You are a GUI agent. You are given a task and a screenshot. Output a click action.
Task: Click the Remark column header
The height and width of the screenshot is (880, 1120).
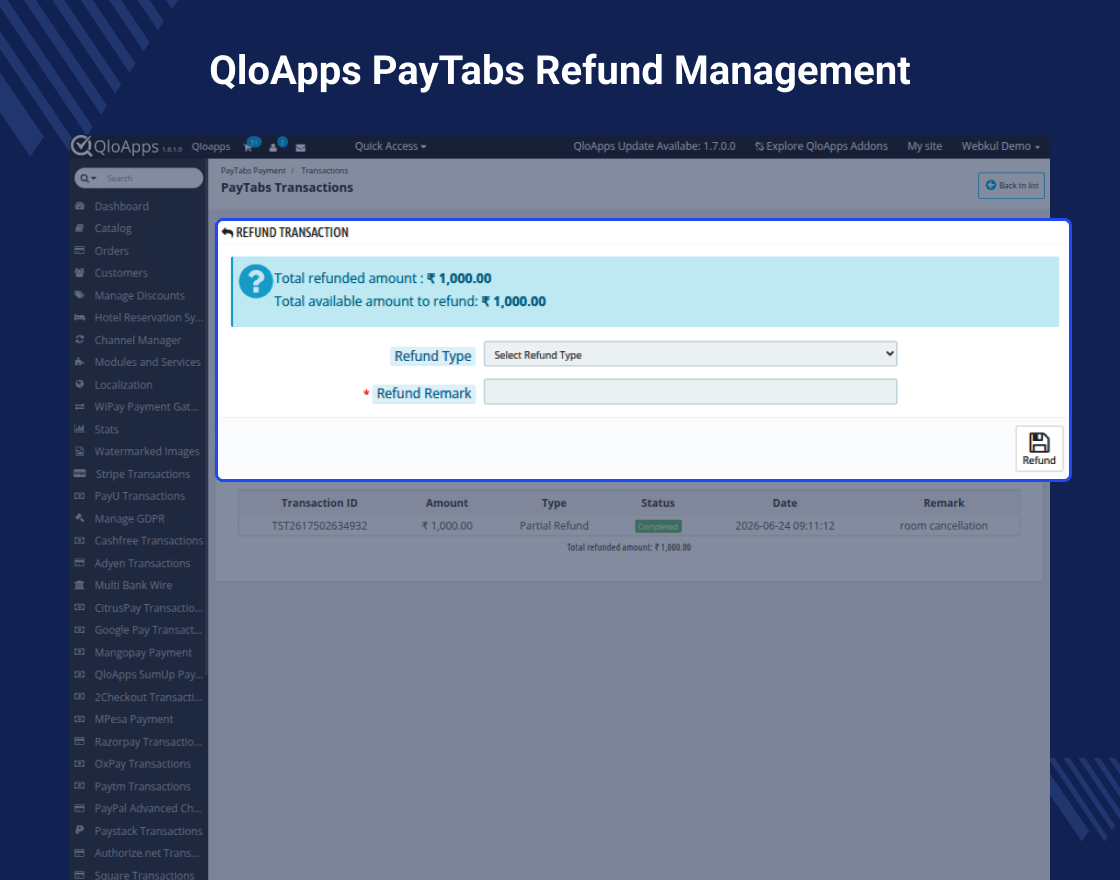[944, 503]
